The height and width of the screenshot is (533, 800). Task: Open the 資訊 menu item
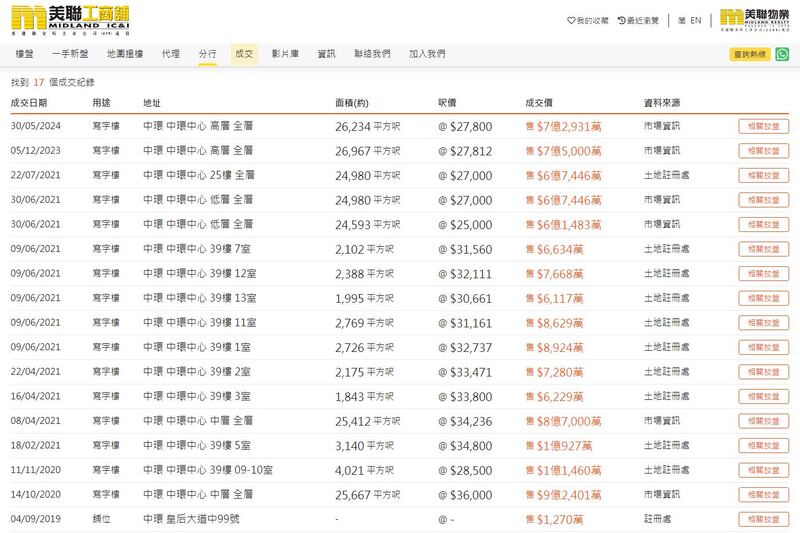click(x=327, y=54)
